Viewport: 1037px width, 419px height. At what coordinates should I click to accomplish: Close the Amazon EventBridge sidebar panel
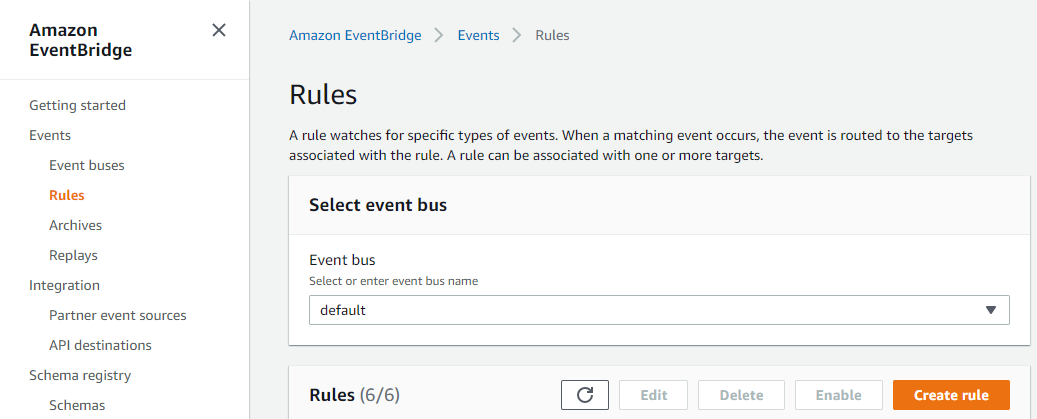coord(219,31)
